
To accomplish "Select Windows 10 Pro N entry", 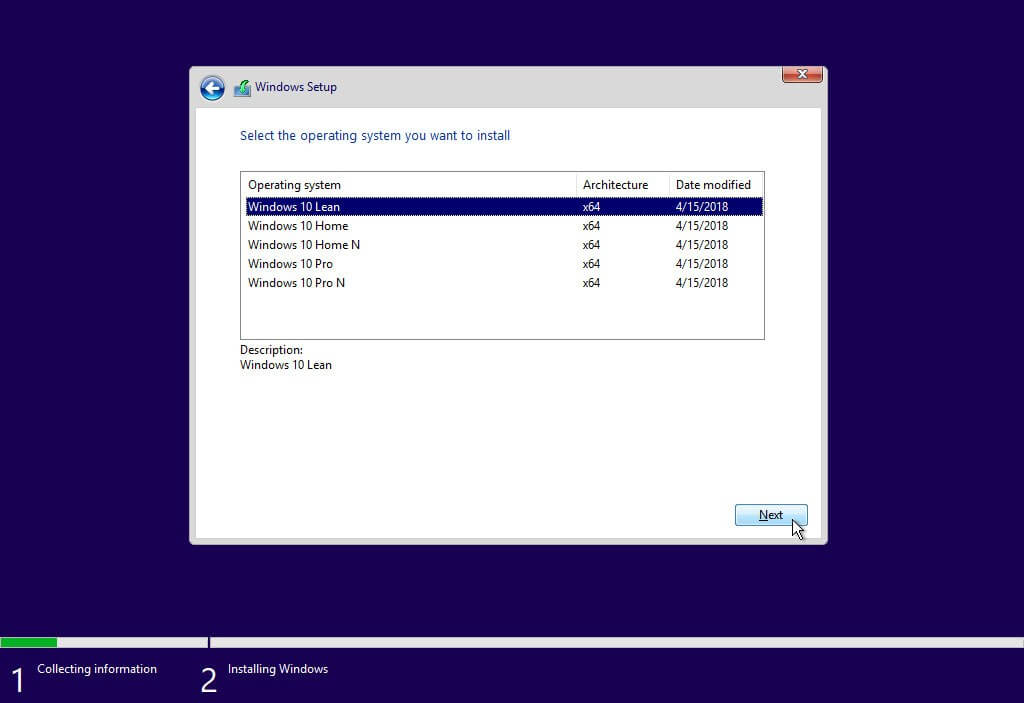I will (504, 282).
